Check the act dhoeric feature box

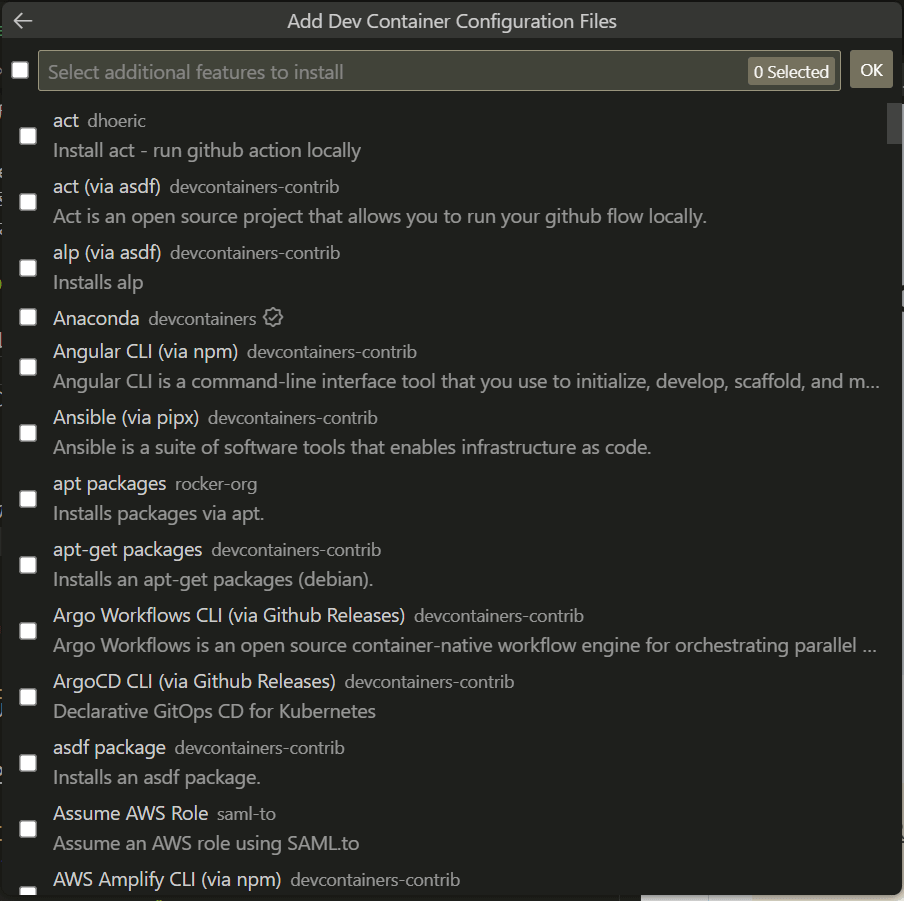click(28, 136)
